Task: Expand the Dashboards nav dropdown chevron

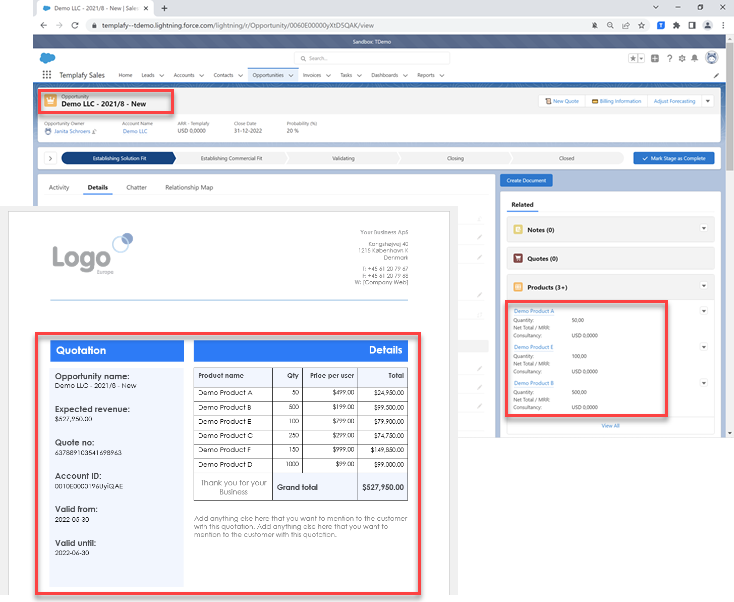Action: 405,75
